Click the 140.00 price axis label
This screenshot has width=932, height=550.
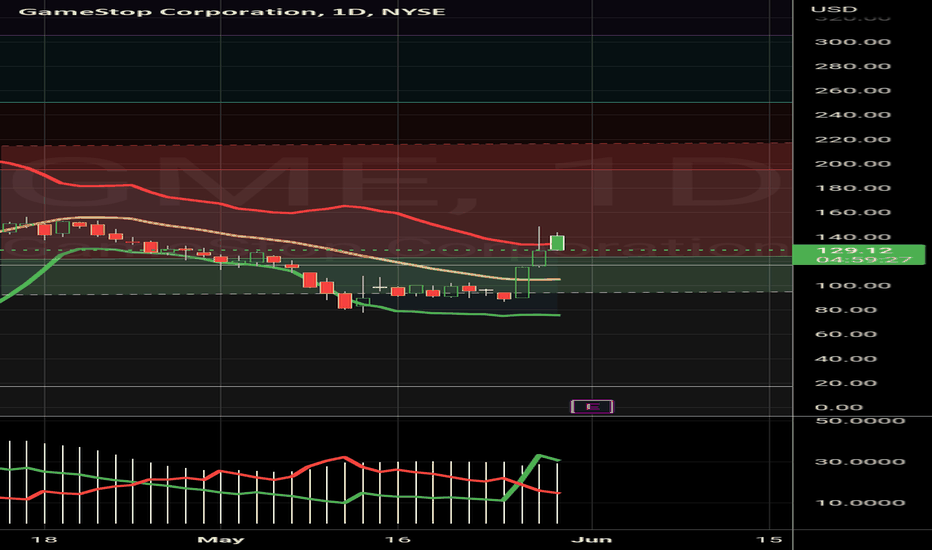(852, 237)
